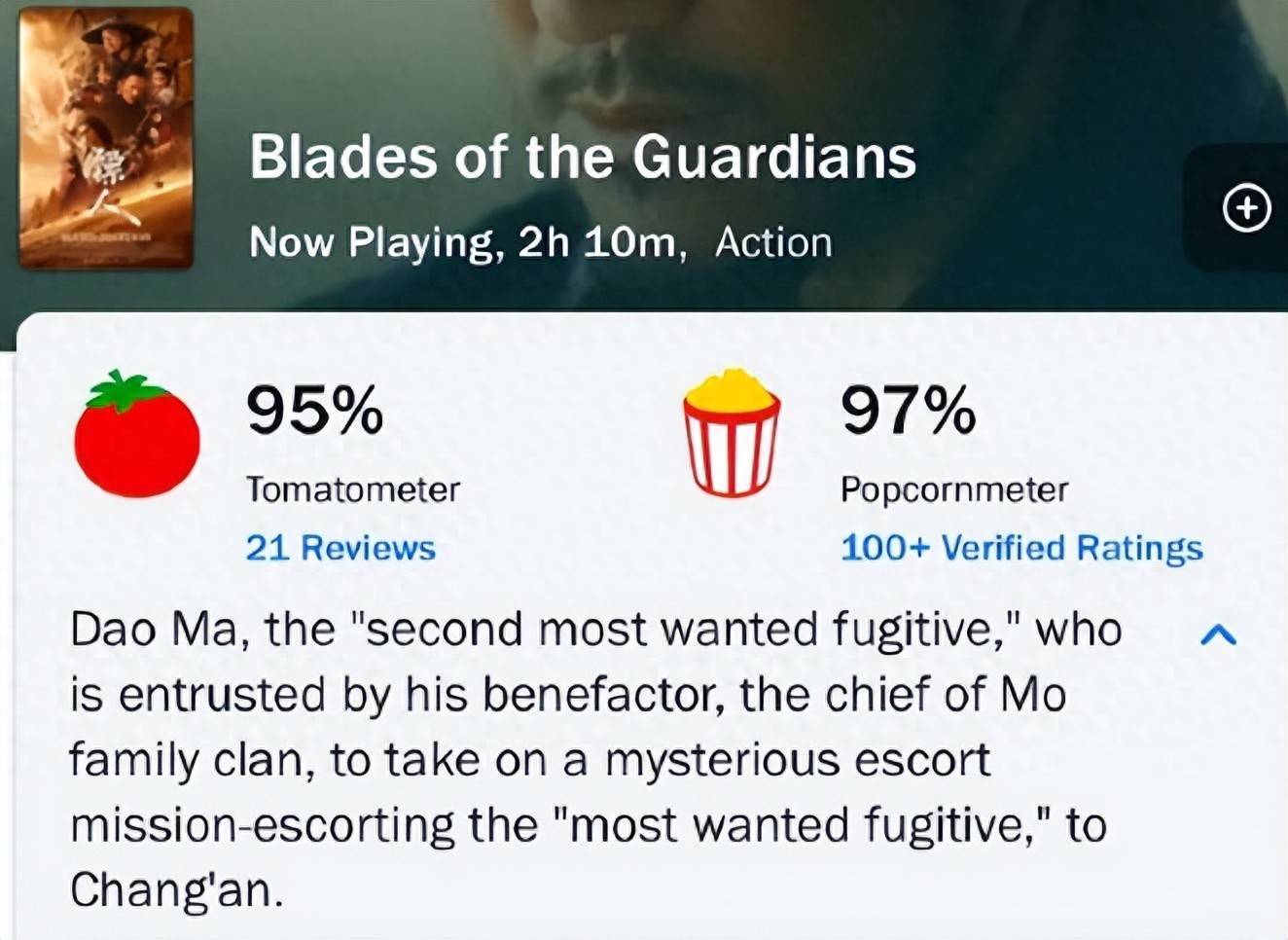Click the name Dao Ma in synopsis
Screen dimensions: 1288x940
pyautogui.click(x=153, y=630)
